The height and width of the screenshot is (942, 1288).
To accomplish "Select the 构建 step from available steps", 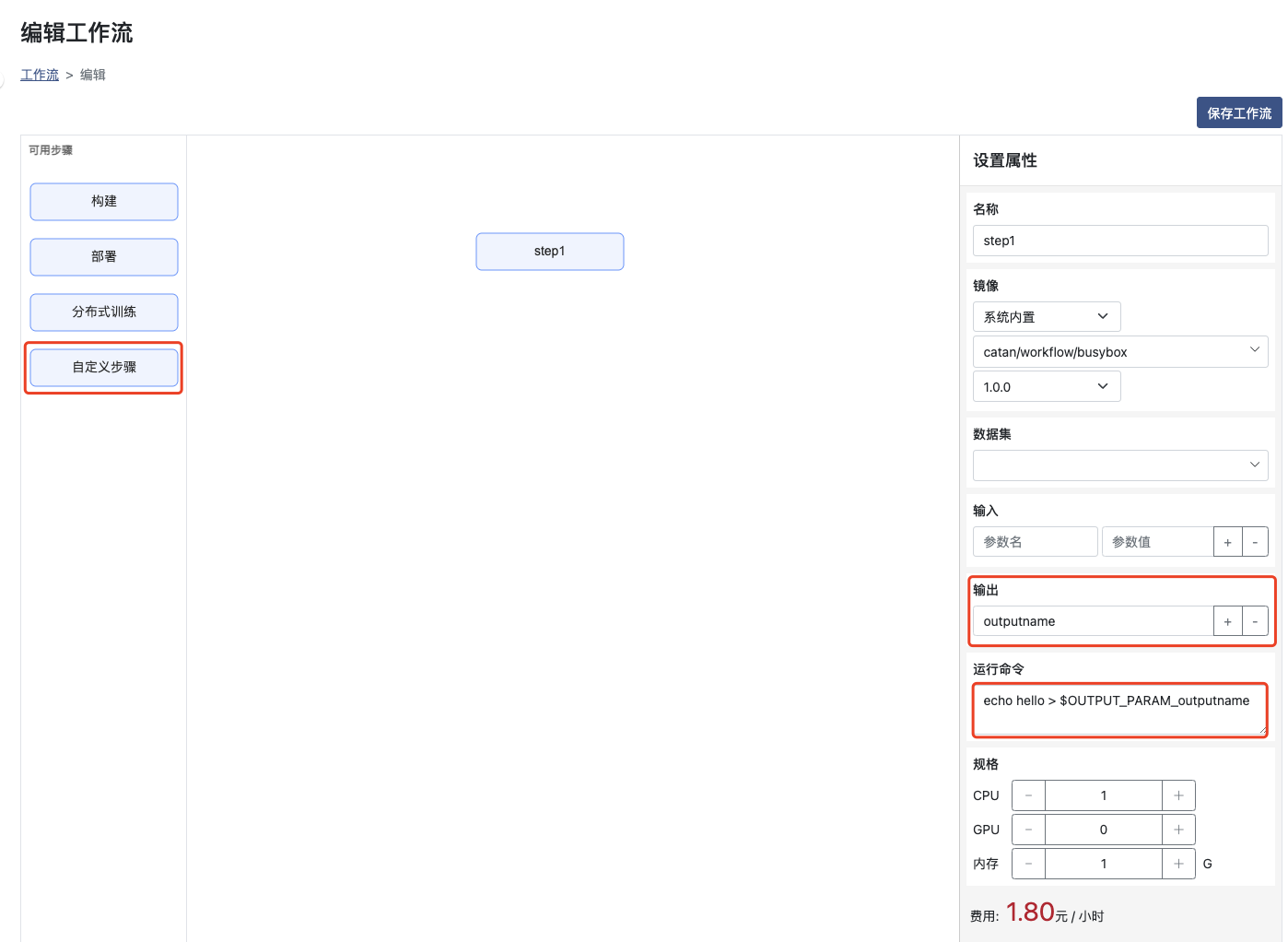I will pyautogui.click(x=104, y=202).
